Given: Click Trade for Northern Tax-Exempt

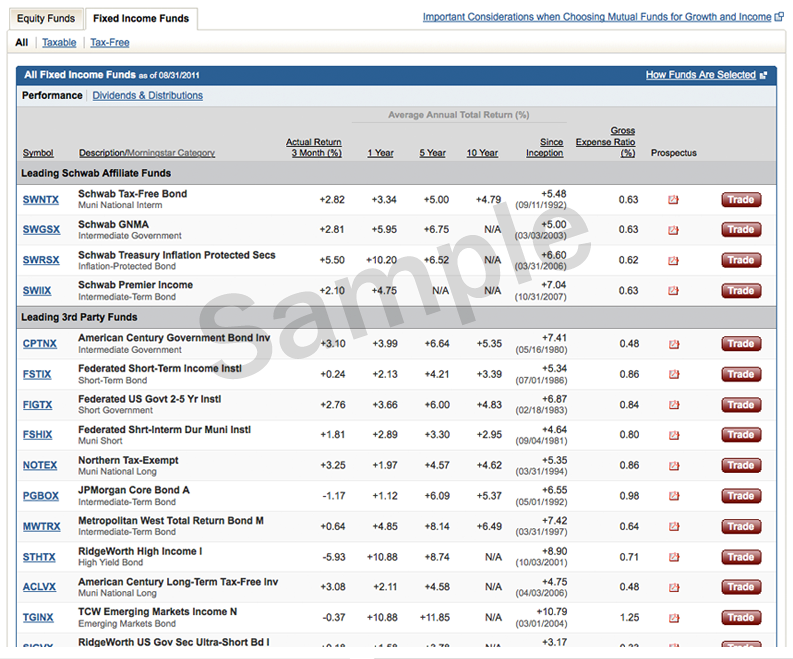Looking at the screenshot, I should click(x=741, y=465).
